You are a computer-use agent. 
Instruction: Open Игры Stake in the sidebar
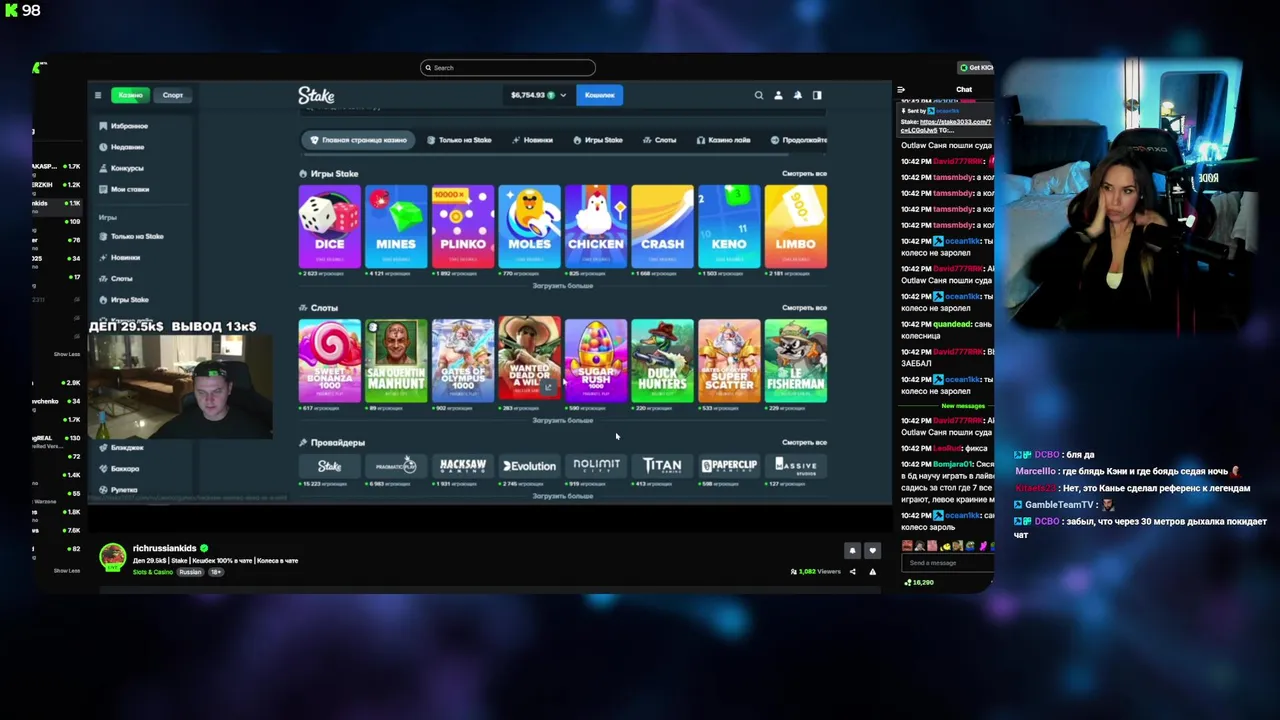(123, 299)
